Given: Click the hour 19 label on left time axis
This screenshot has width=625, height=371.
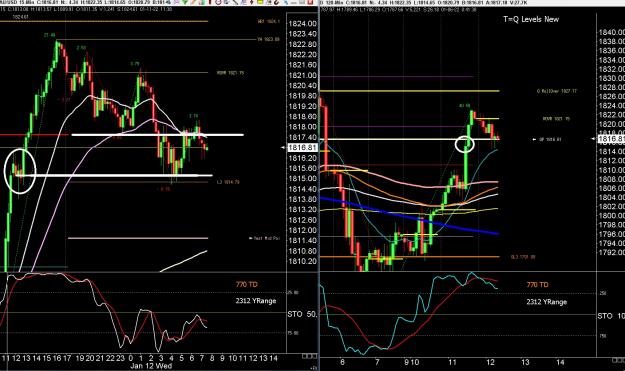Looking at the screenshot, I should coord(80,358).
